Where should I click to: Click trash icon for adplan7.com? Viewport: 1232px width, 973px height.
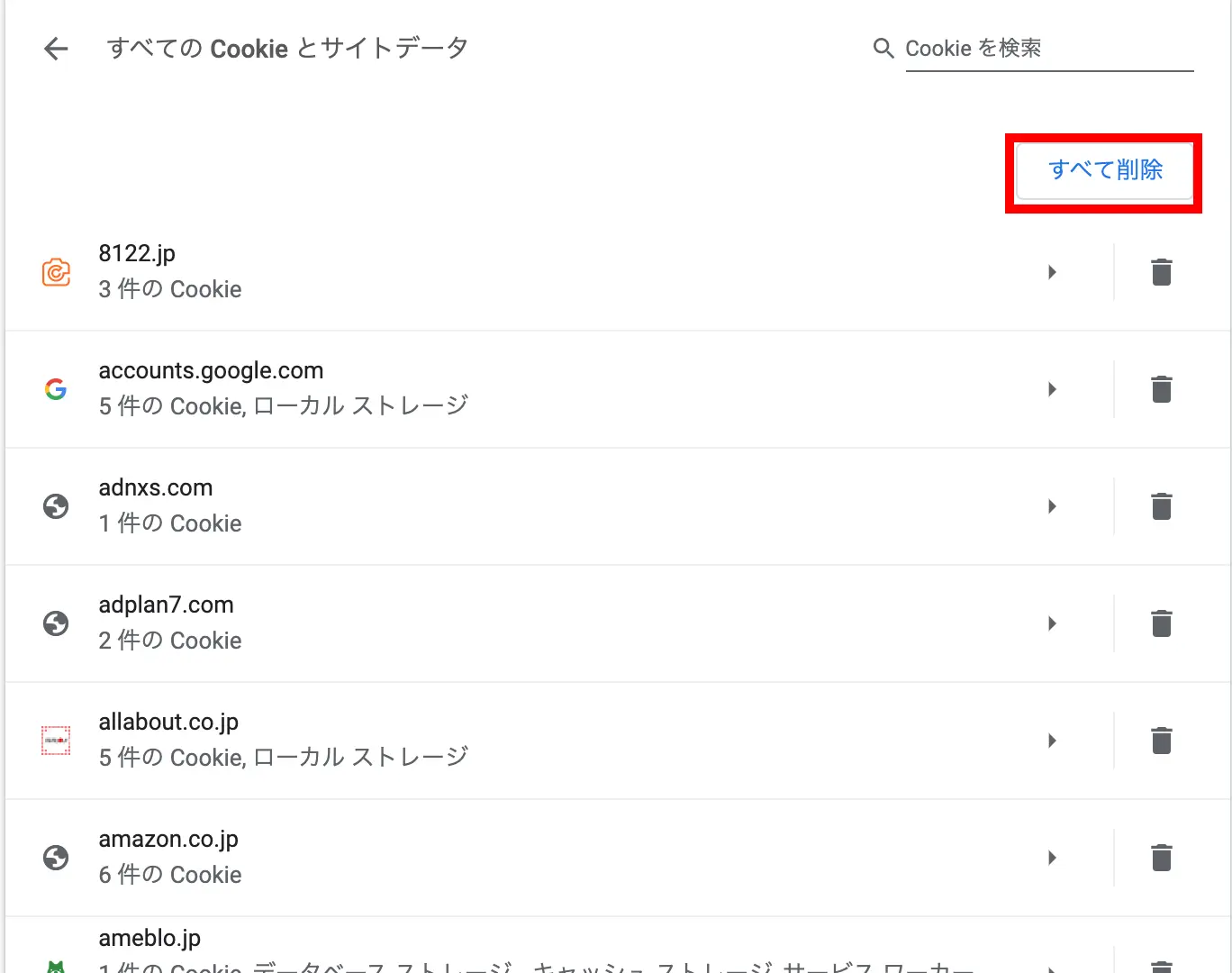tap(1162, 623)
